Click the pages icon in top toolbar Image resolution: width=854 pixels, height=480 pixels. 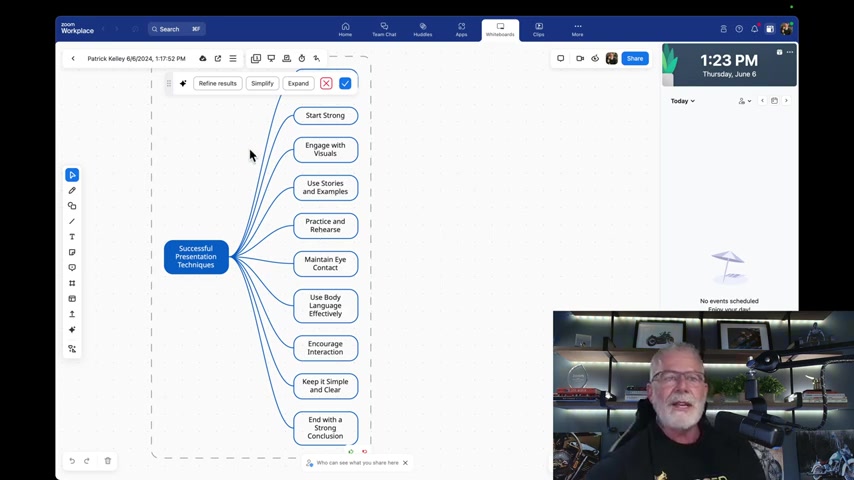click(x=255, y=58)
